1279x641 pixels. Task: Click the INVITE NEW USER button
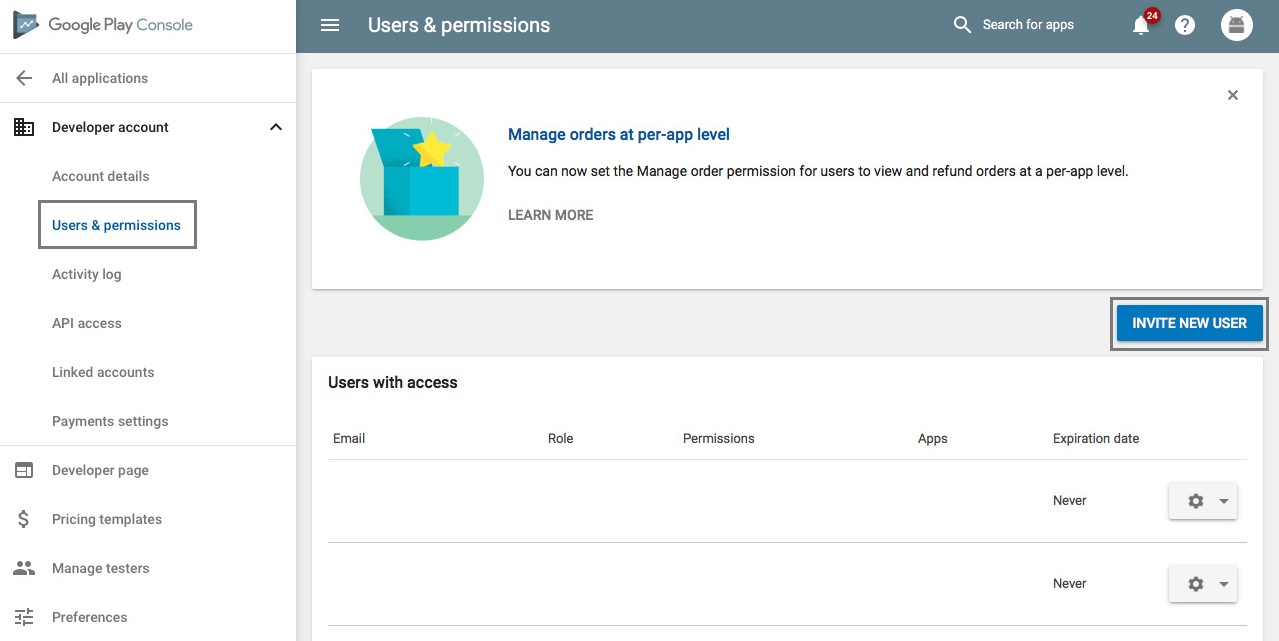[x=1189, y=323]
